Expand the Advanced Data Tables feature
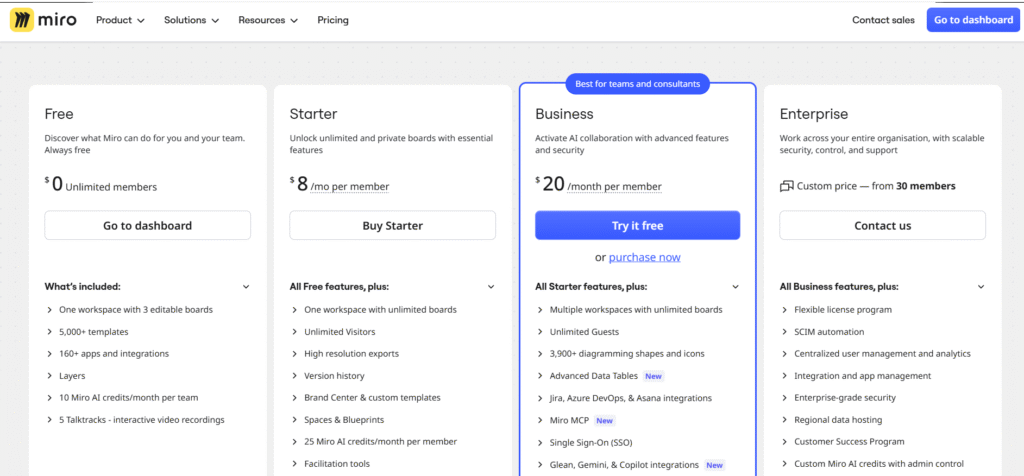The width and height of the screenshot is (1024, 476). [593, 376]
